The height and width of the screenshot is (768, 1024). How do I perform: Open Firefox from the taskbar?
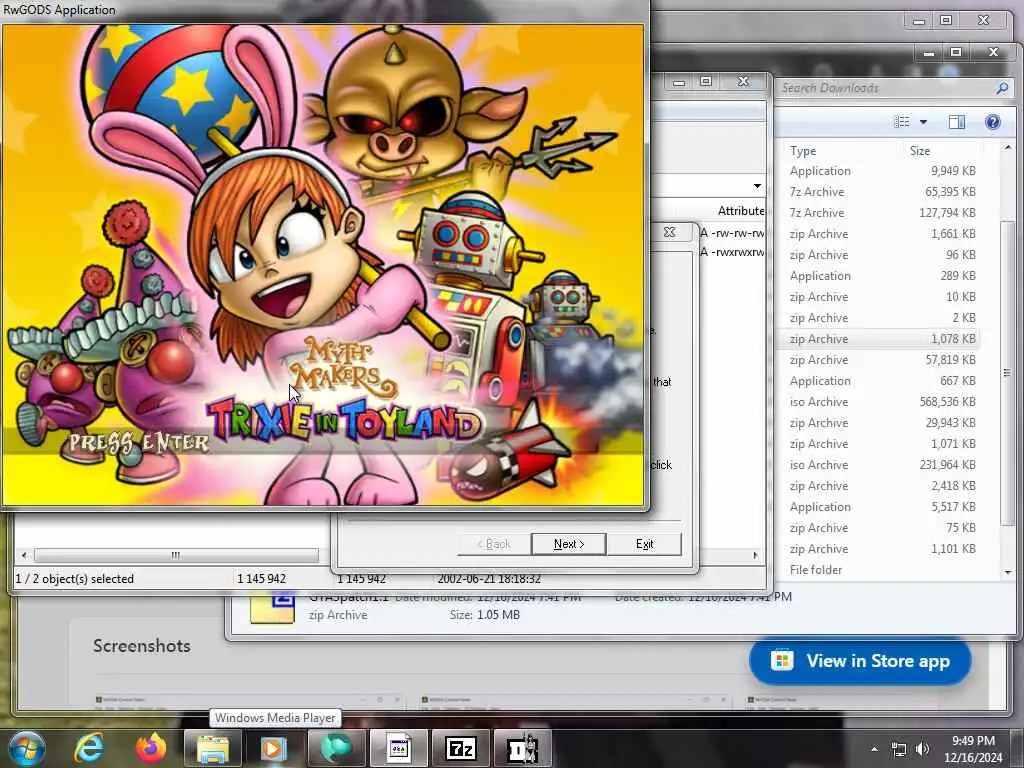[x=151, y=748]
